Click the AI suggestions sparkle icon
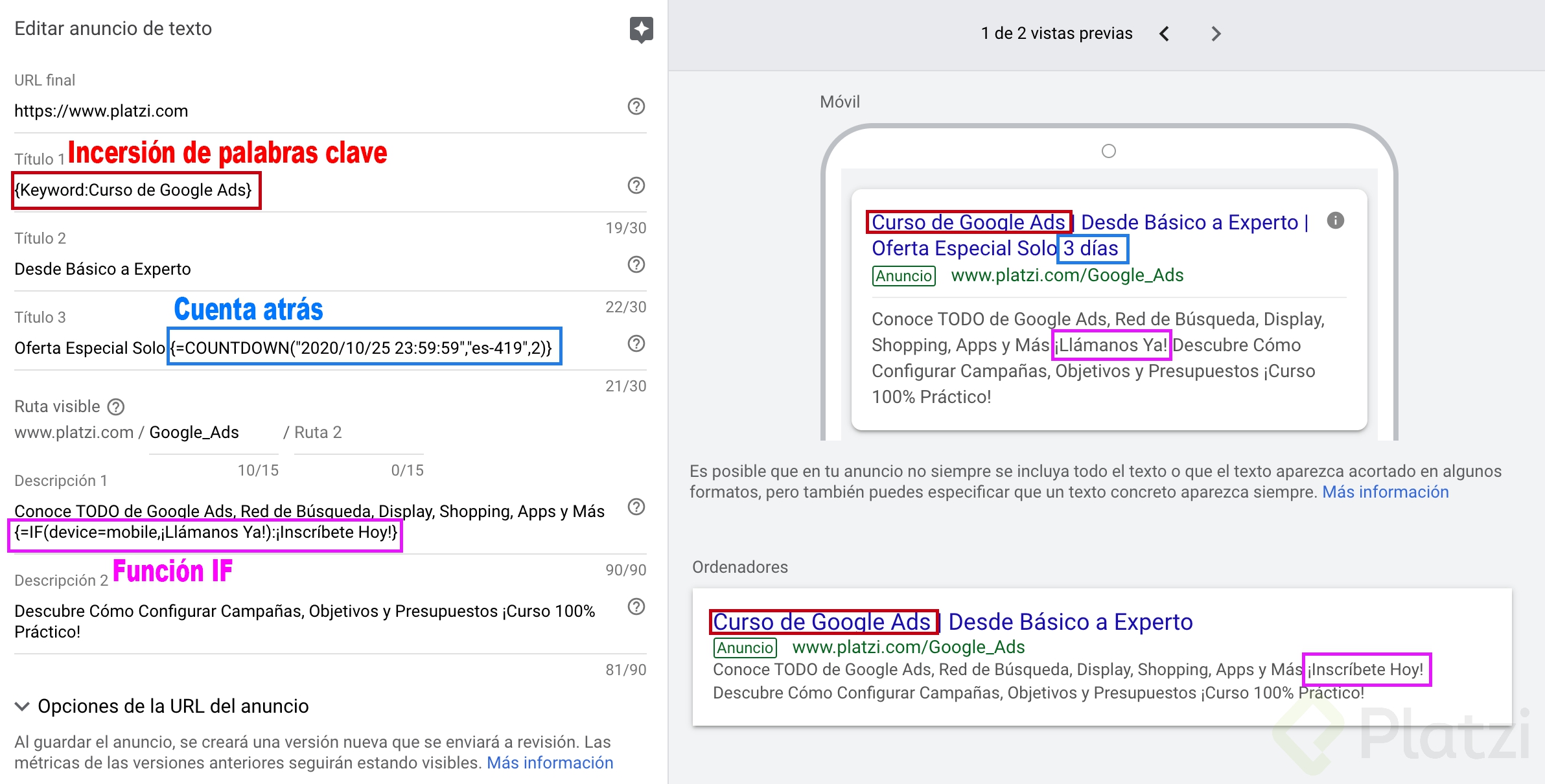This screenshot has height=784, width=1545. coord(641,30)
